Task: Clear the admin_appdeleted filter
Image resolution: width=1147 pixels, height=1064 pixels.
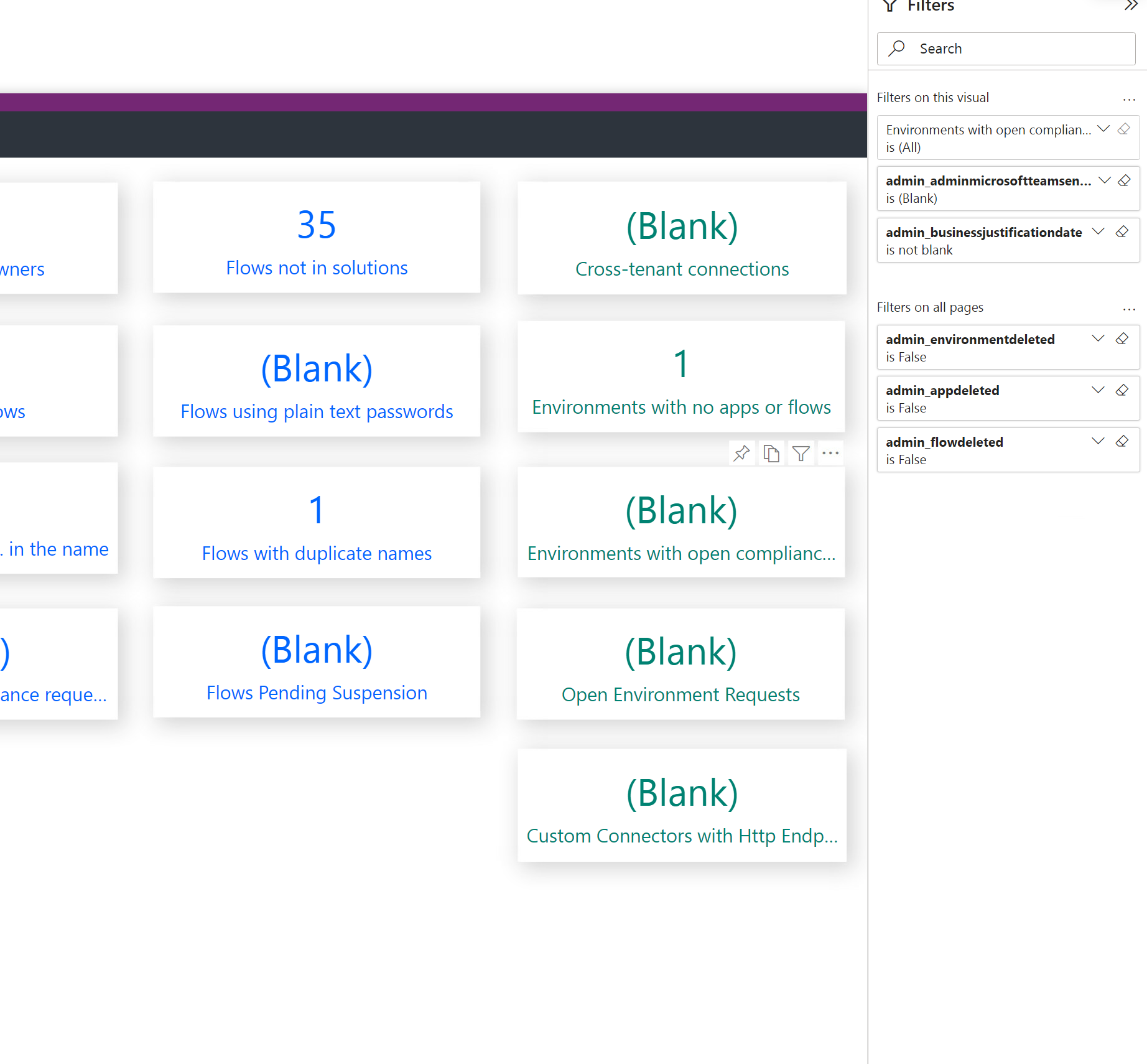Action: point(1122,390)
